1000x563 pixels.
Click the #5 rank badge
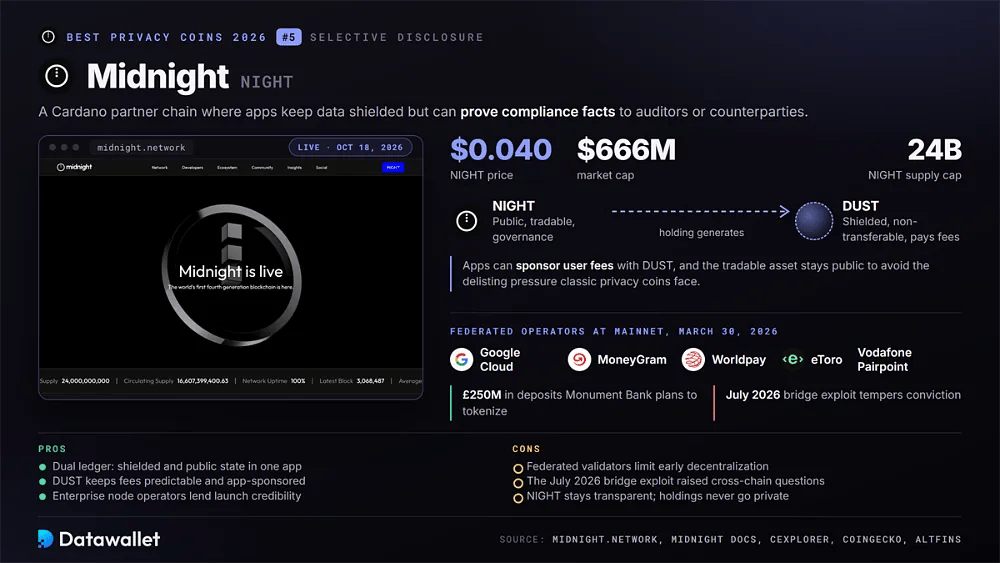(x=288, y=37)
